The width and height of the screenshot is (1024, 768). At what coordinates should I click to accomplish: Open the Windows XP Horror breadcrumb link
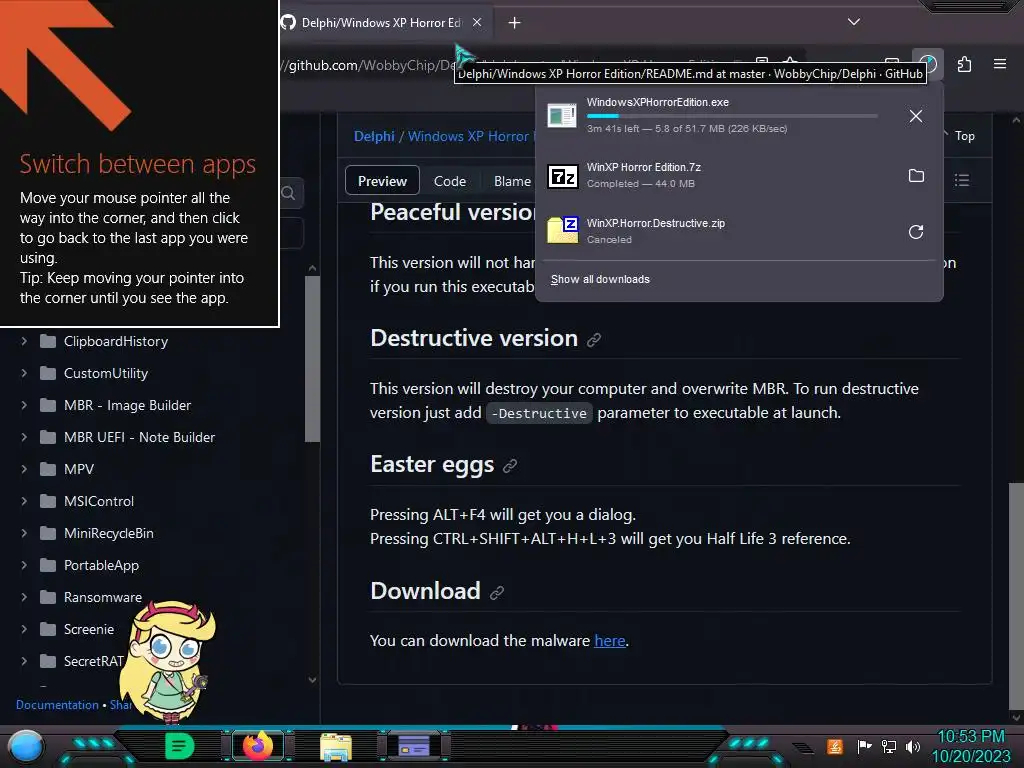coord(471,136)
